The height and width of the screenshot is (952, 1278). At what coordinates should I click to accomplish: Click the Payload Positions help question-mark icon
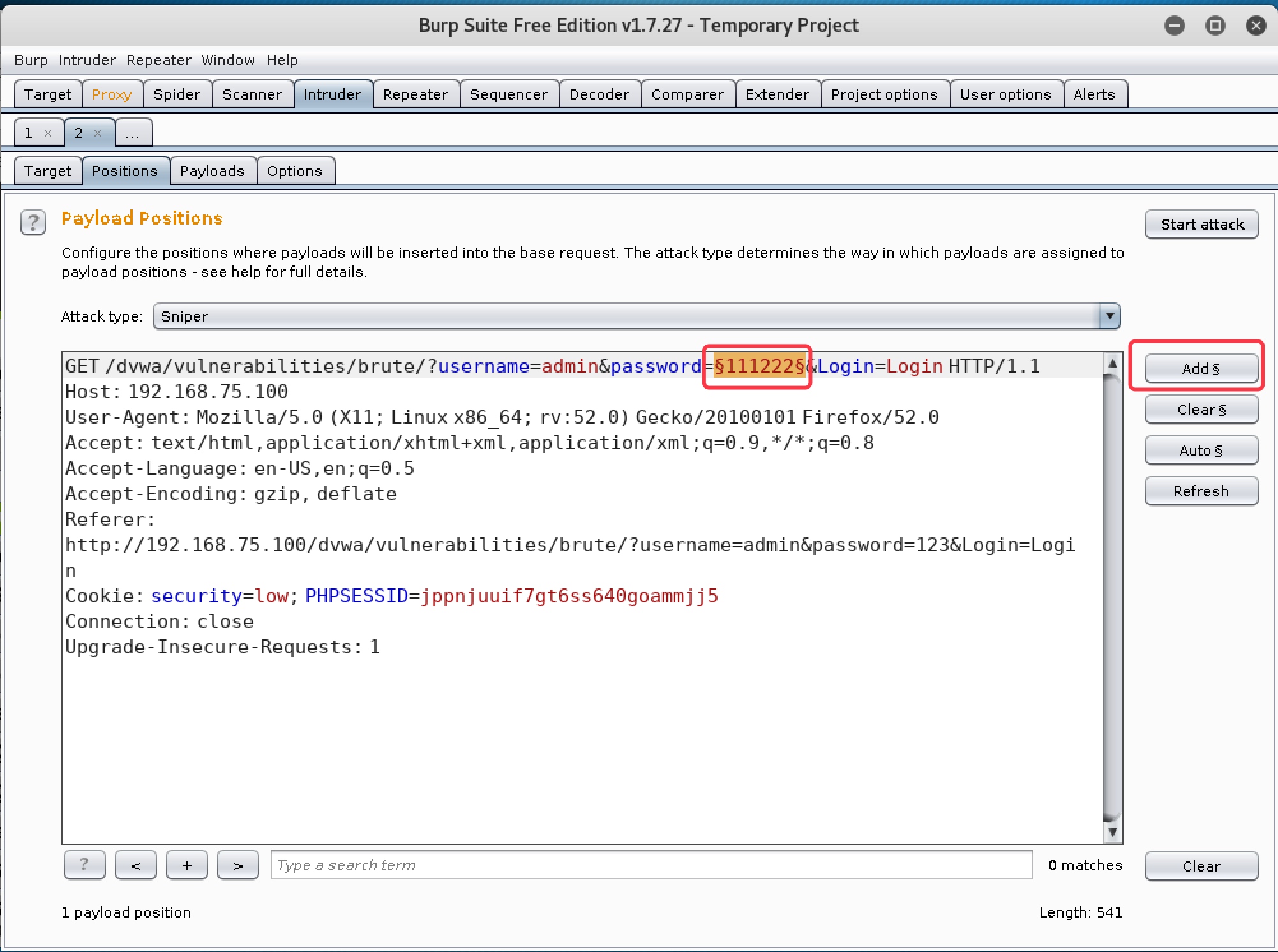(33, 223)
